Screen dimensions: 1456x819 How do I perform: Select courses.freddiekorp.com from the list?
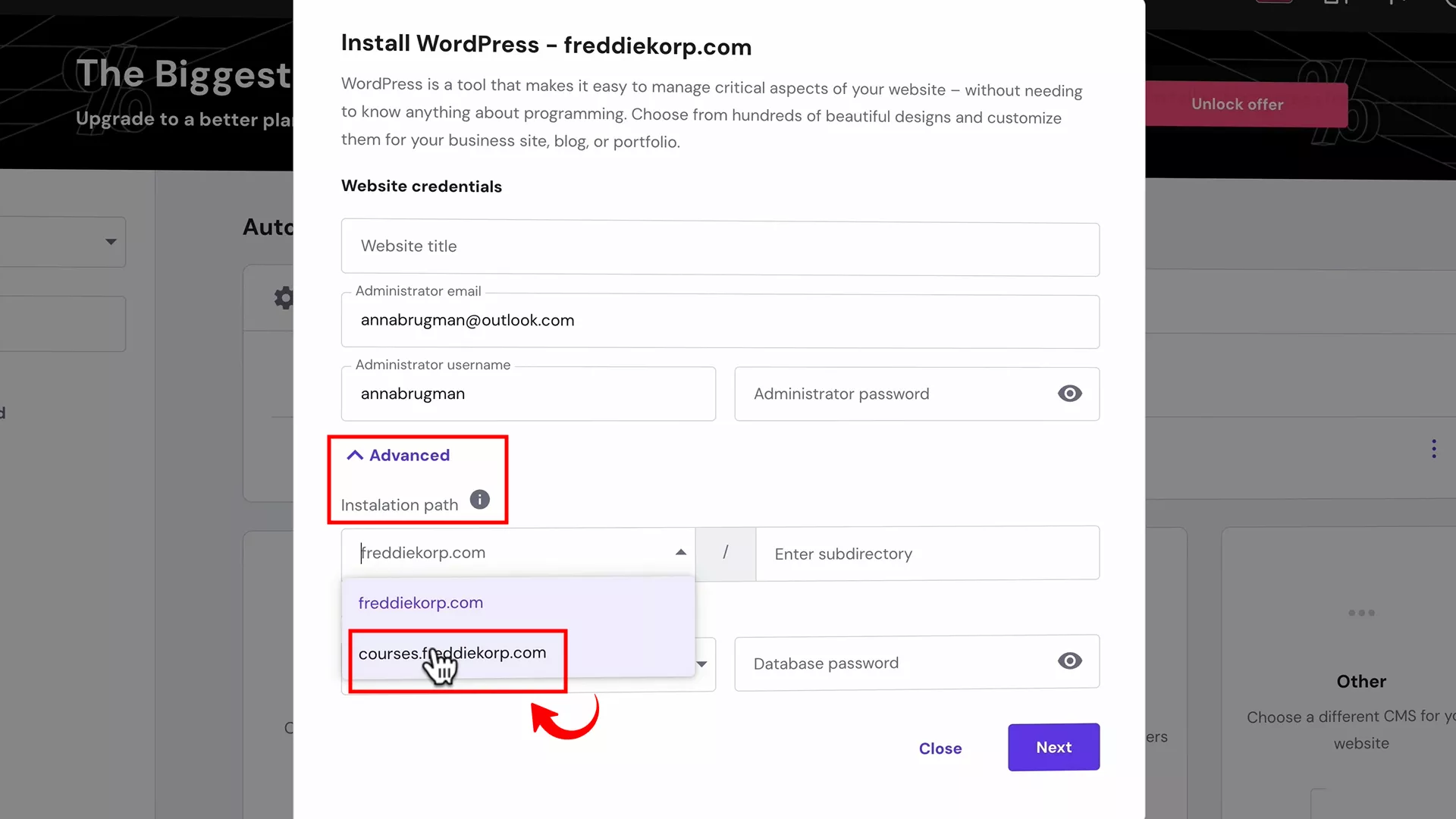(453, 653)
